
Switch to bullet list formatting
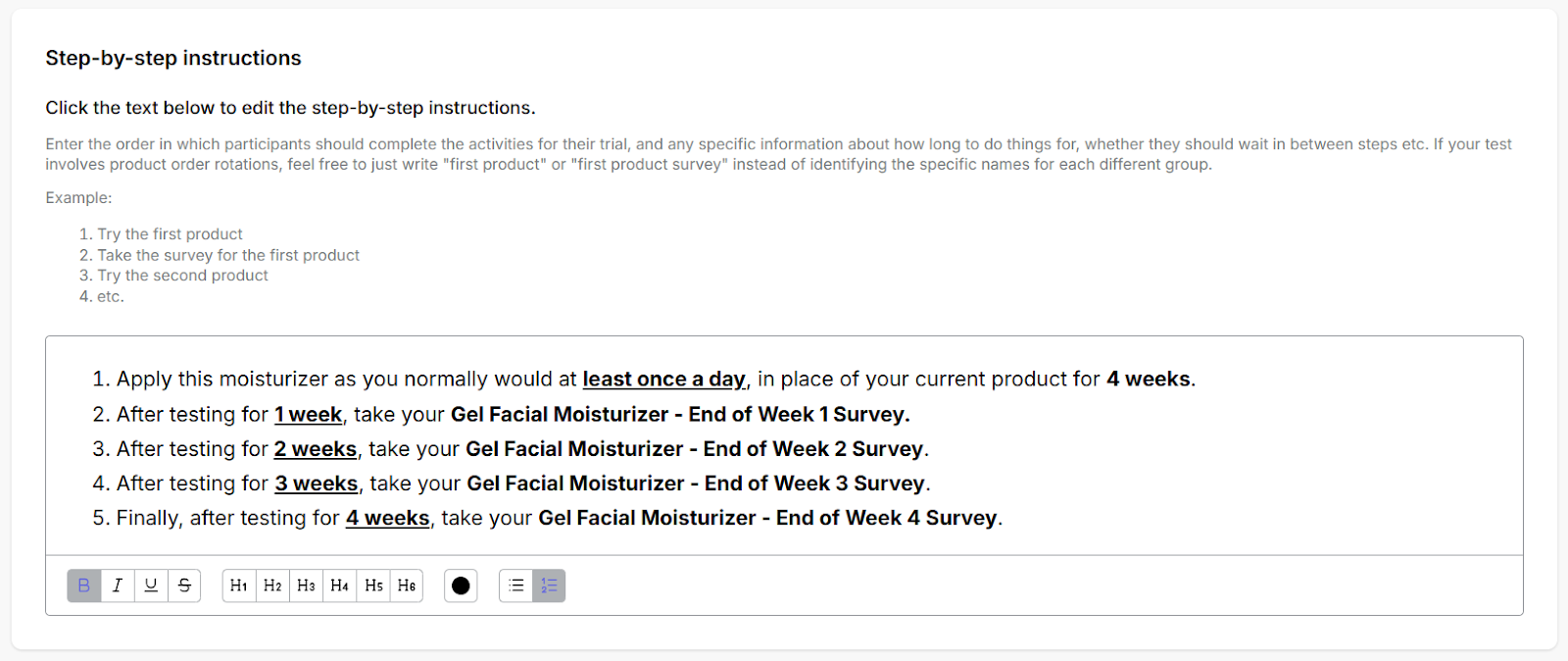point(515,585)
